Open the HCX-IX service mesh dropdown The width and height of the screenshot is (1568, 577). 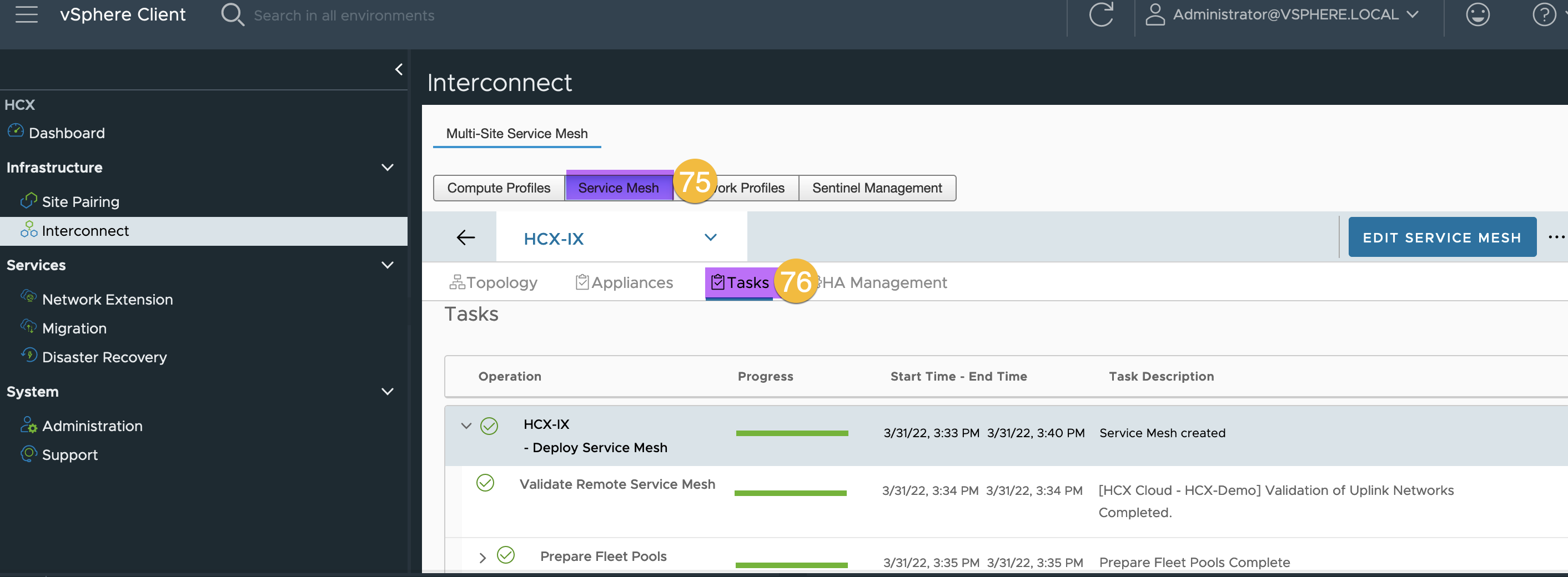(710, 237)
